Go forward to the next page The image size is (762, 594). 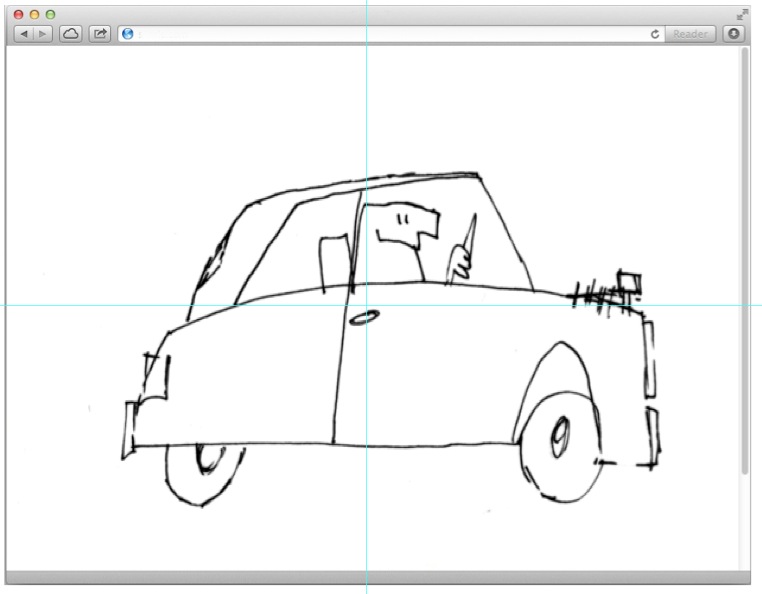tap(43, 34)
